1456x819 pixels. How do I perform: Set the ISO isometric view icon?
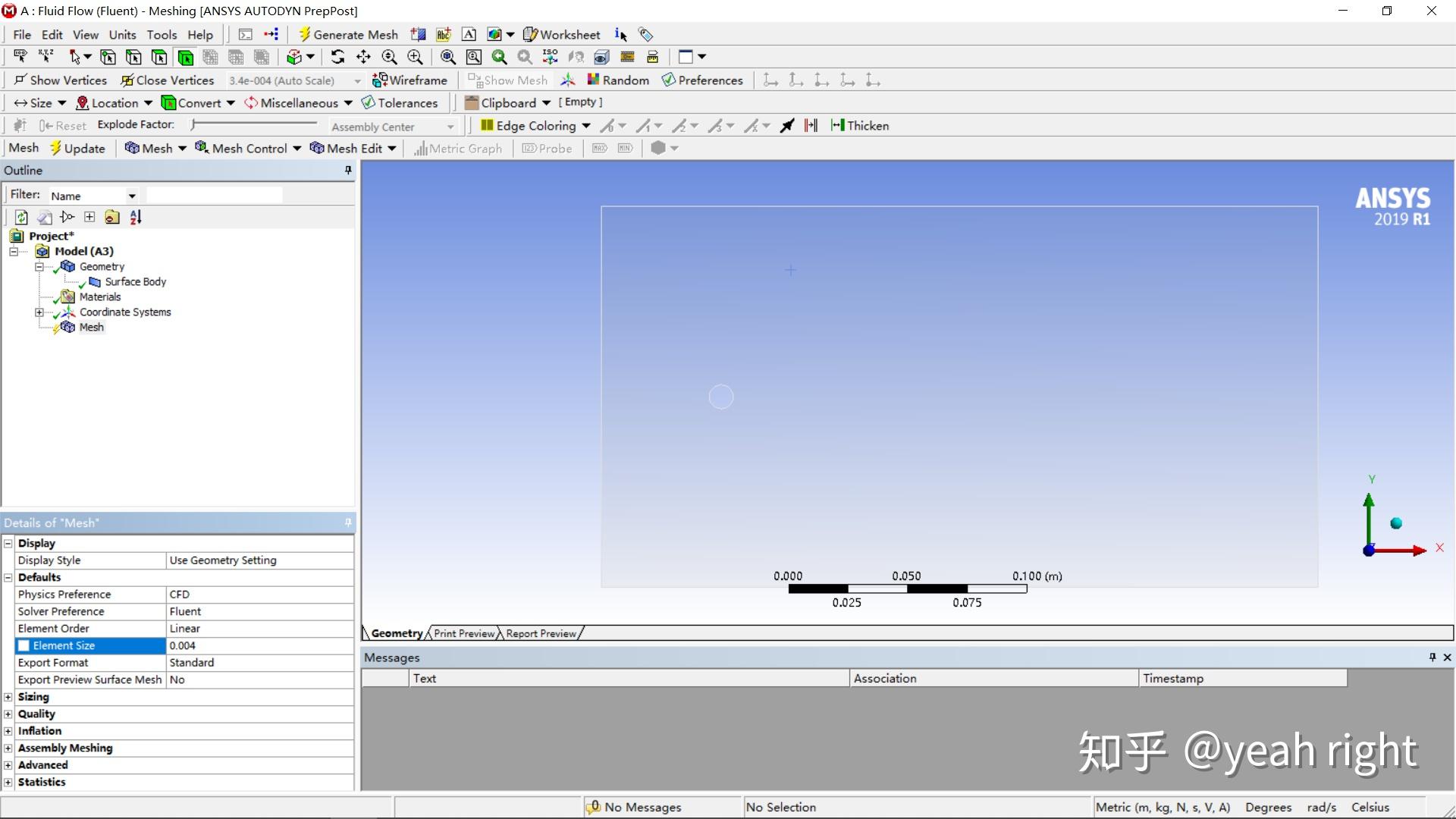coord(551,57)
